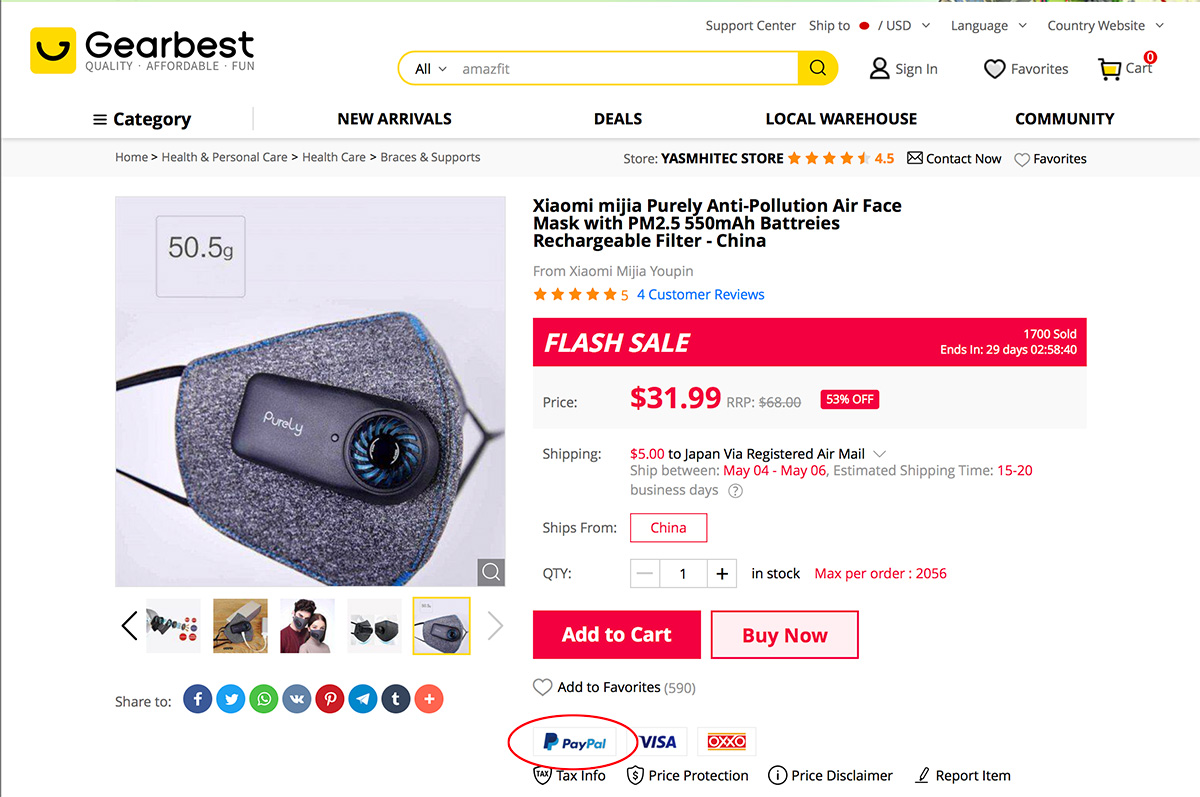Toggle Add to Favorites heart
Screen dimensions: 1200x797
(x=542, y=687)
